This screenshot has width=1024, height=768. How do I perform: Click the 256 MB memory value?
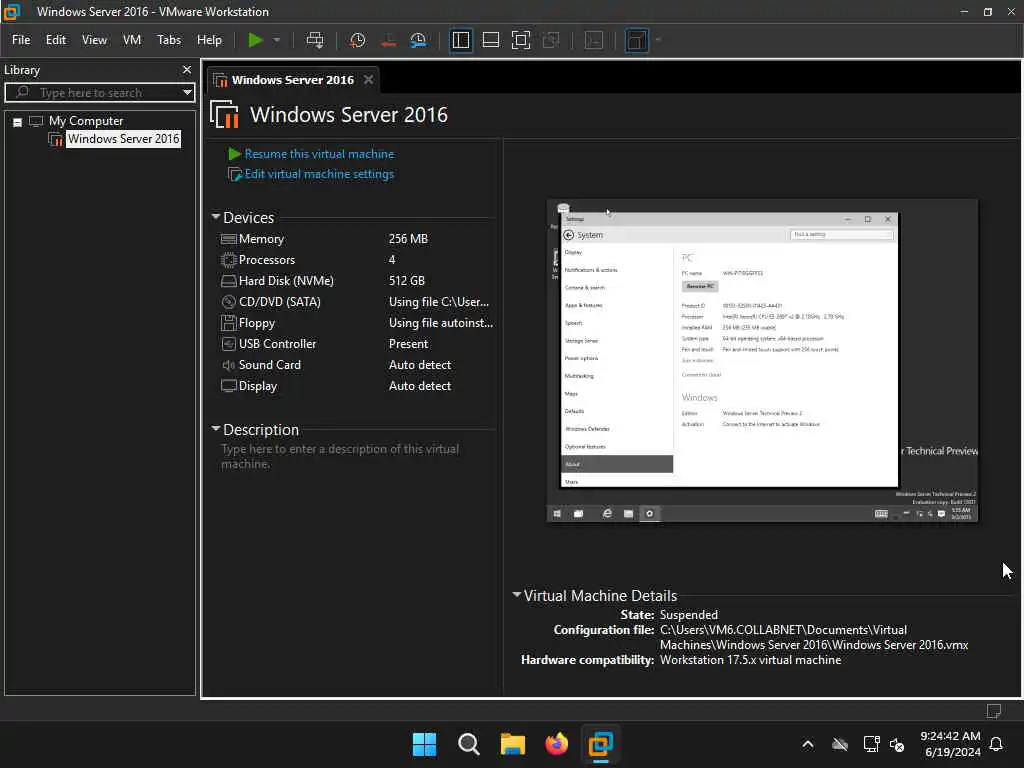click(x=408, y=239)
